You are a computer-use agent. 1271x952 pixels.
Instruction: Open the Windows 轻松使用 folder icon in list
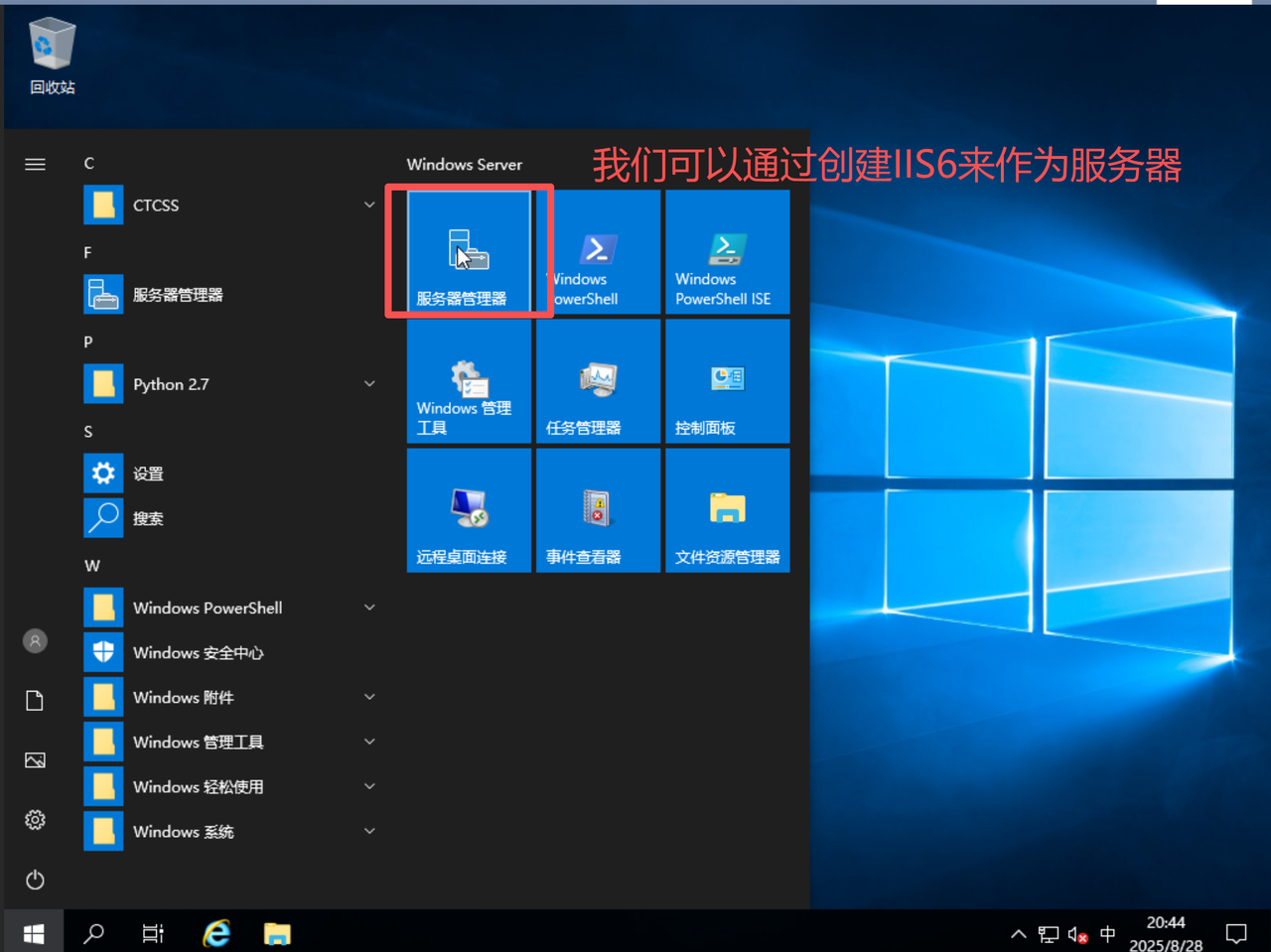coord(103,786)
